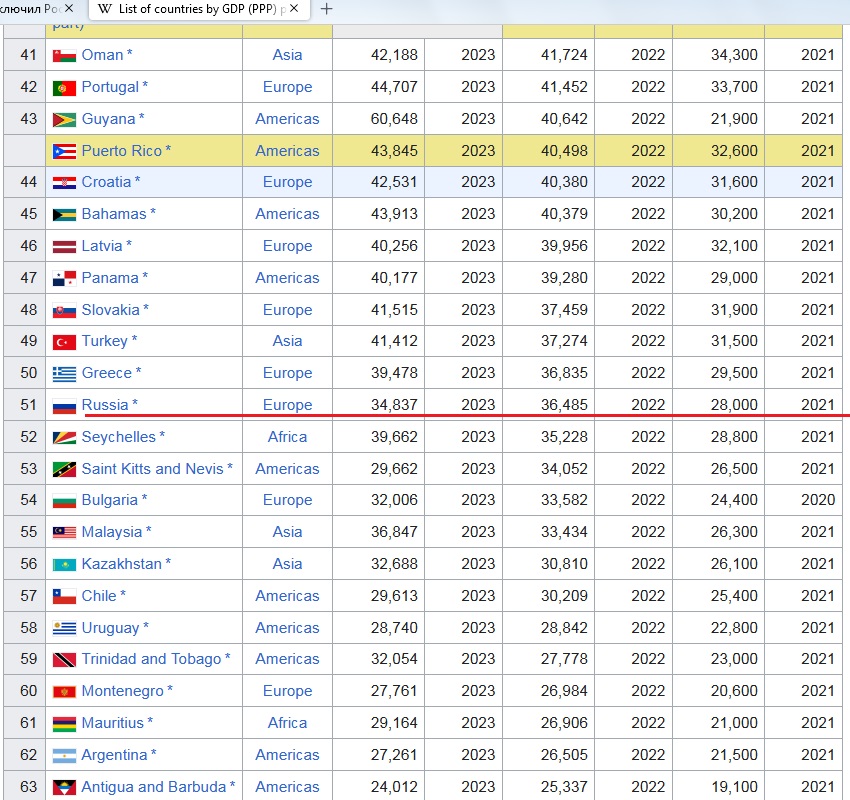The height and width of the screenshot is (800, 850).
Task: Click the Americas link in Chile's row
Action: coord(287,596)
